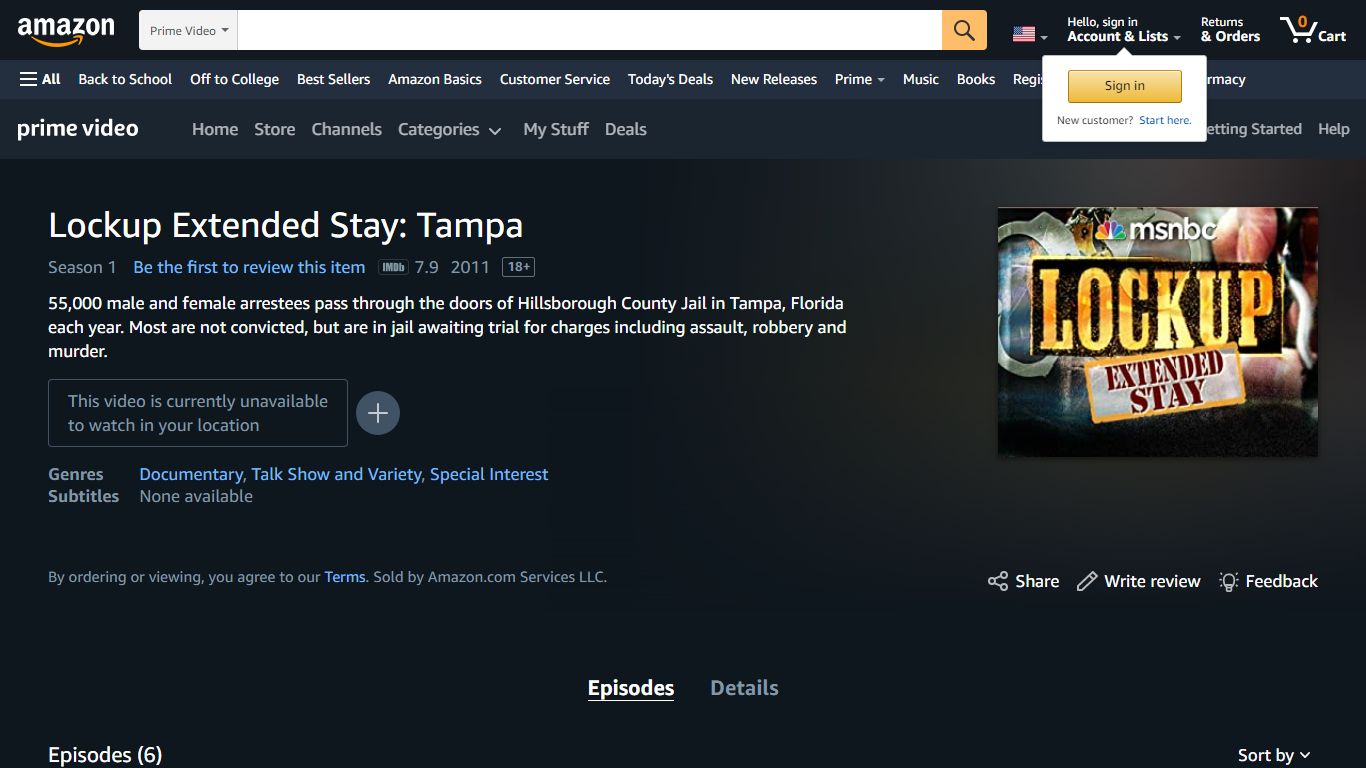Click the Lockup Extended Stay: Tampa title
Image resolution: width=1366 pixels, height=768 pixels.
pos(286,225)
